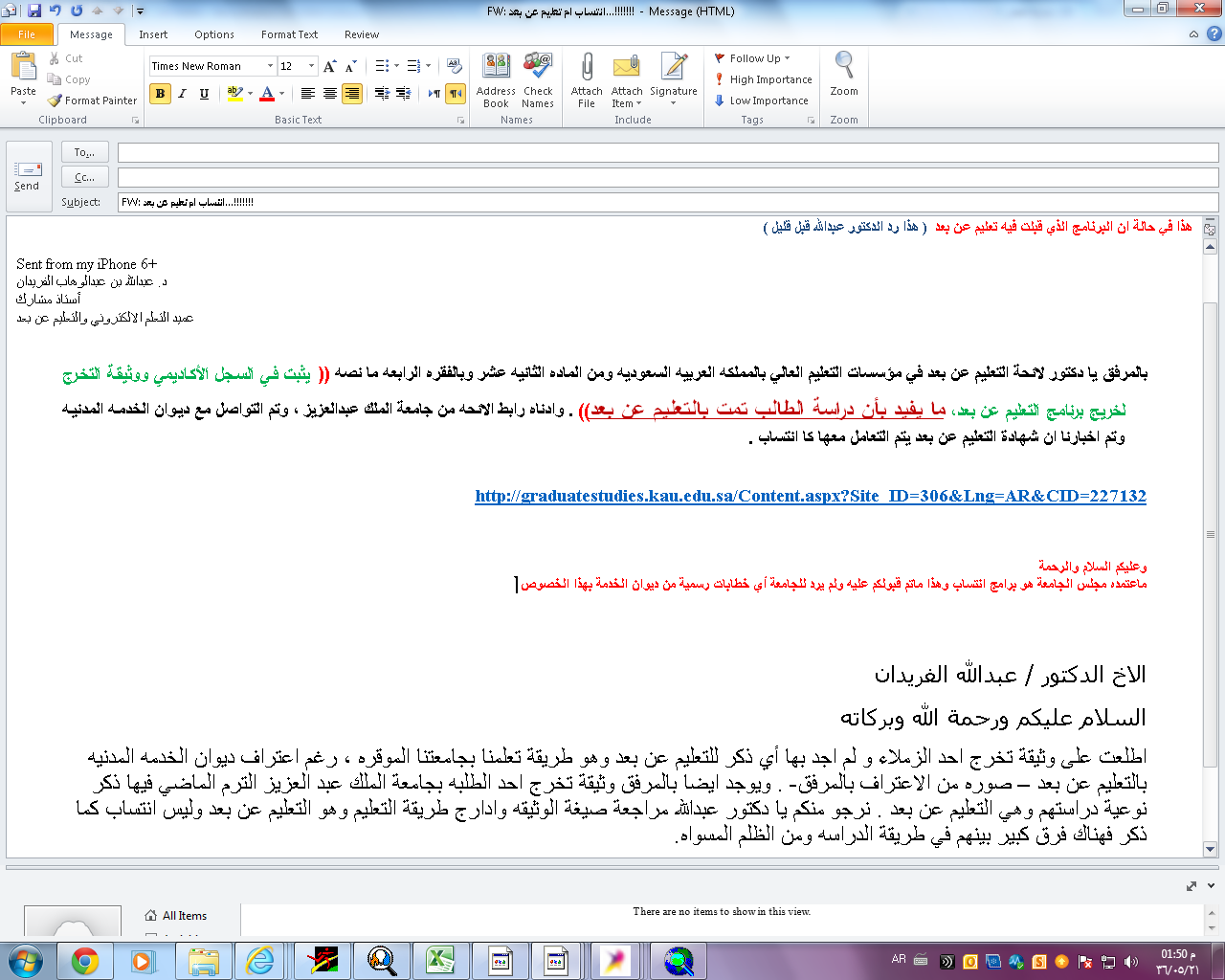
Task: Set left-to-right text direction
Action: click(434, 93)
